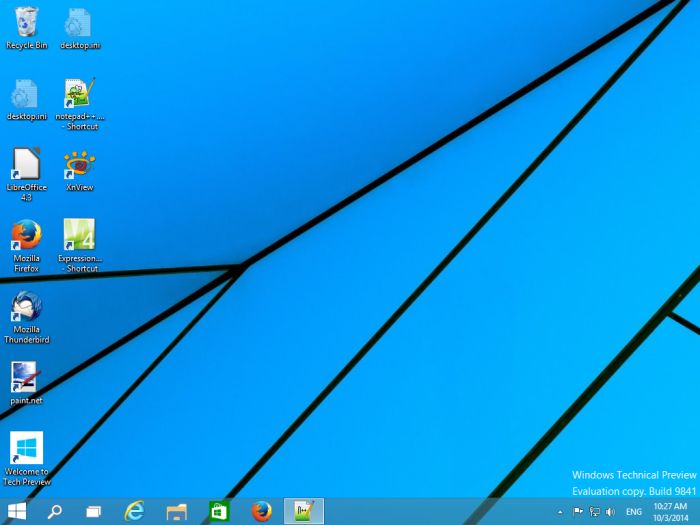Open Task View from the taskbar

(x=93, y=511)
